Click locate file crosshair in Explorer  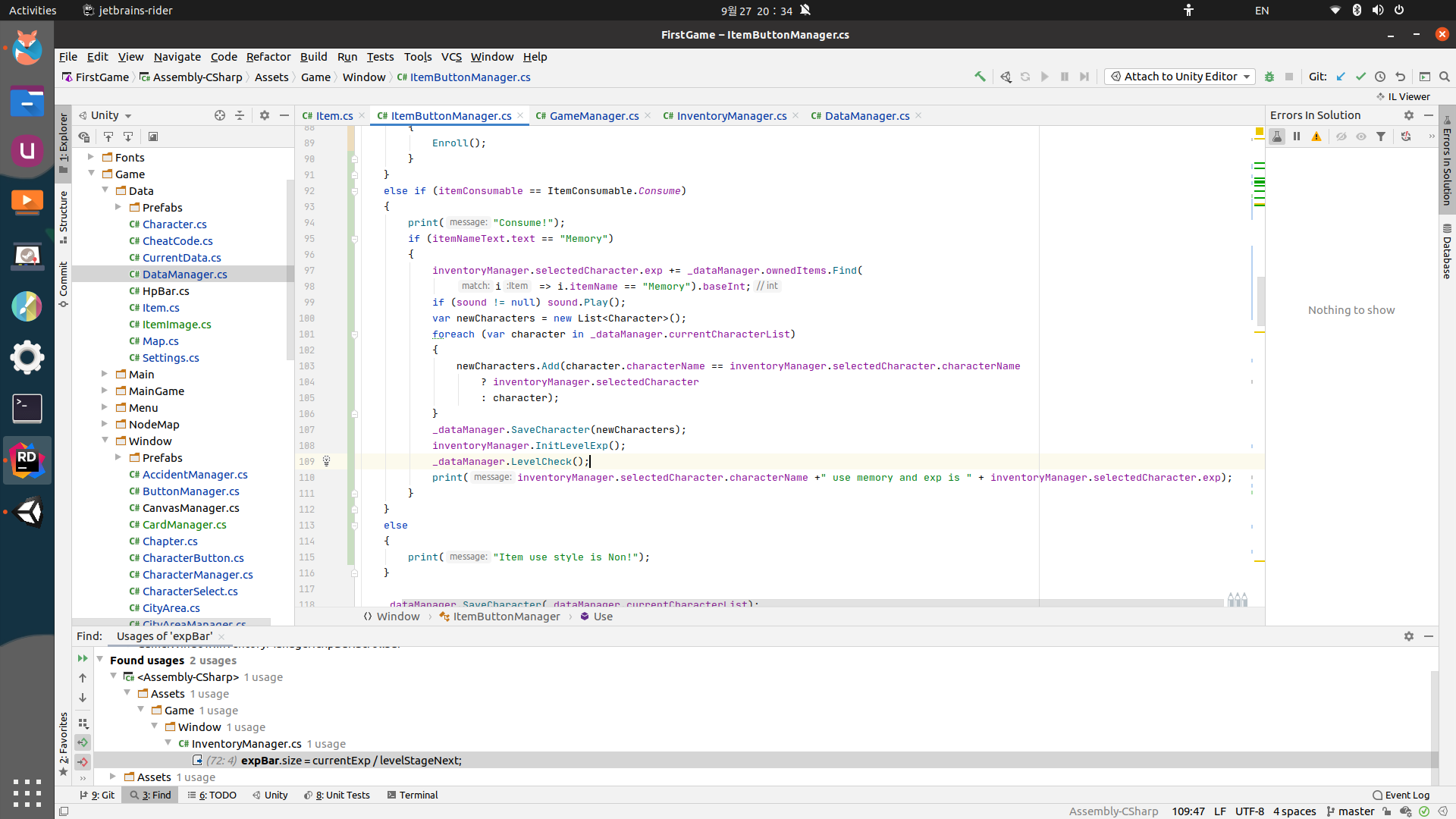click(x=220, y=115)
